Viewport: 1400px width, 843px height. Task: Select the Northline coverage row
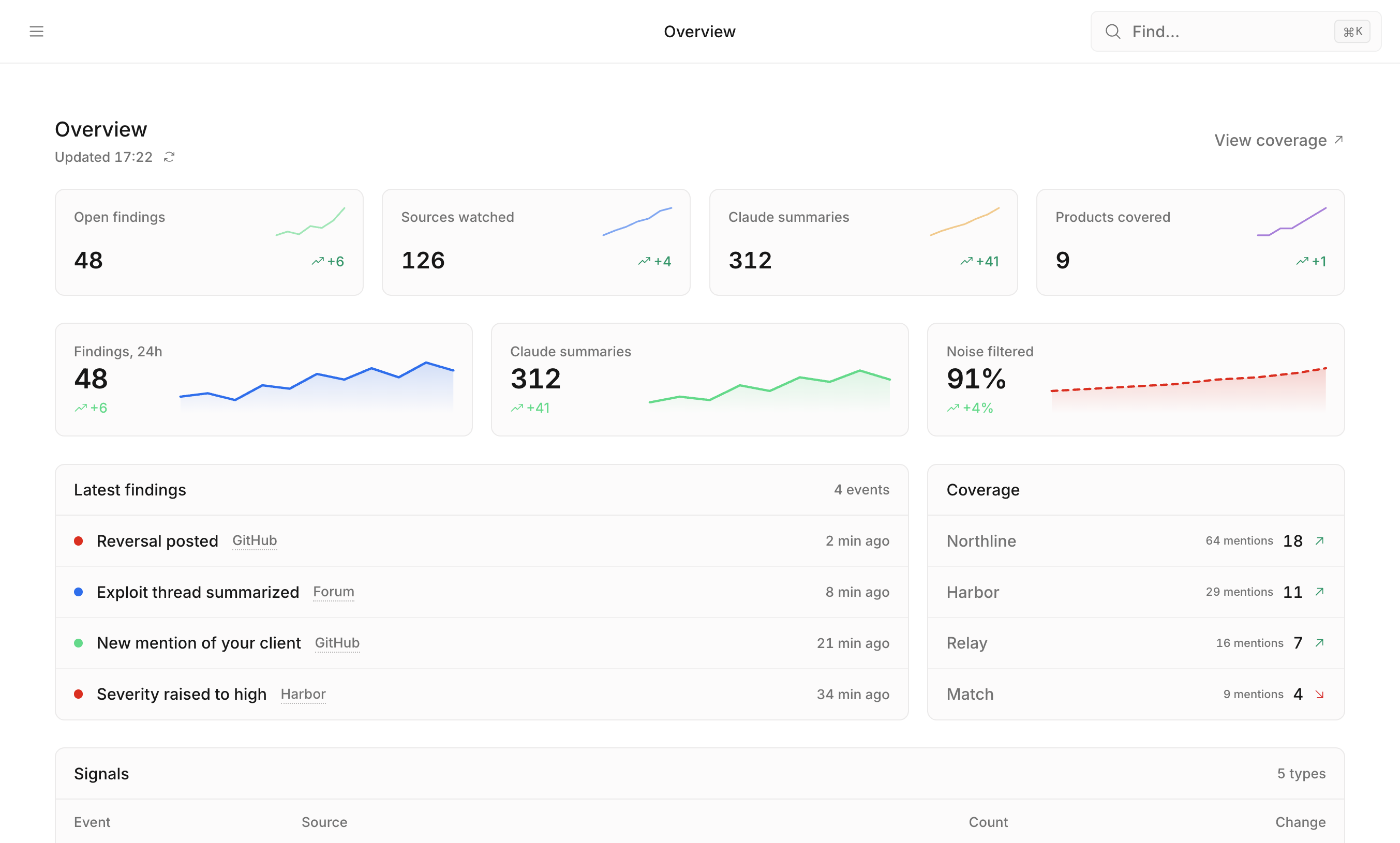1136,541
